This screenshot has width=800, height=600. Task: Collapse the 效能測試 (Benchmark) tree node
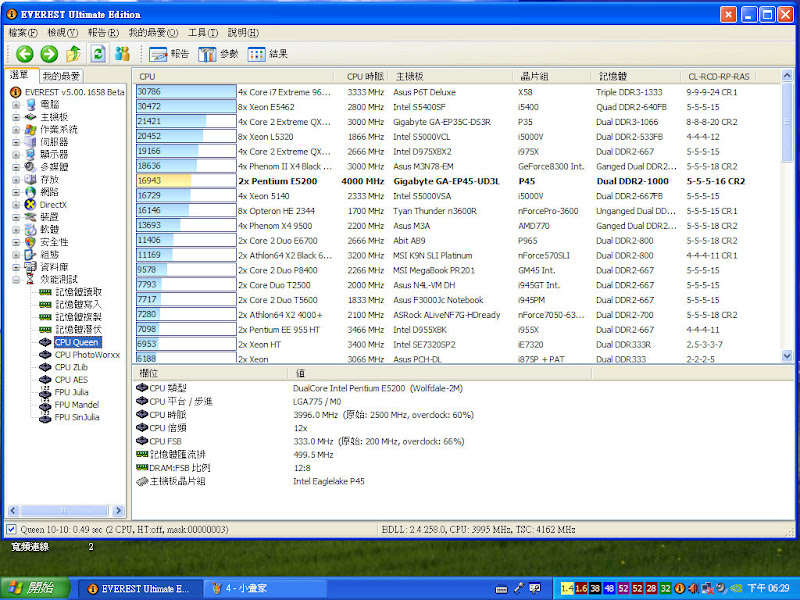click(16, 279)
